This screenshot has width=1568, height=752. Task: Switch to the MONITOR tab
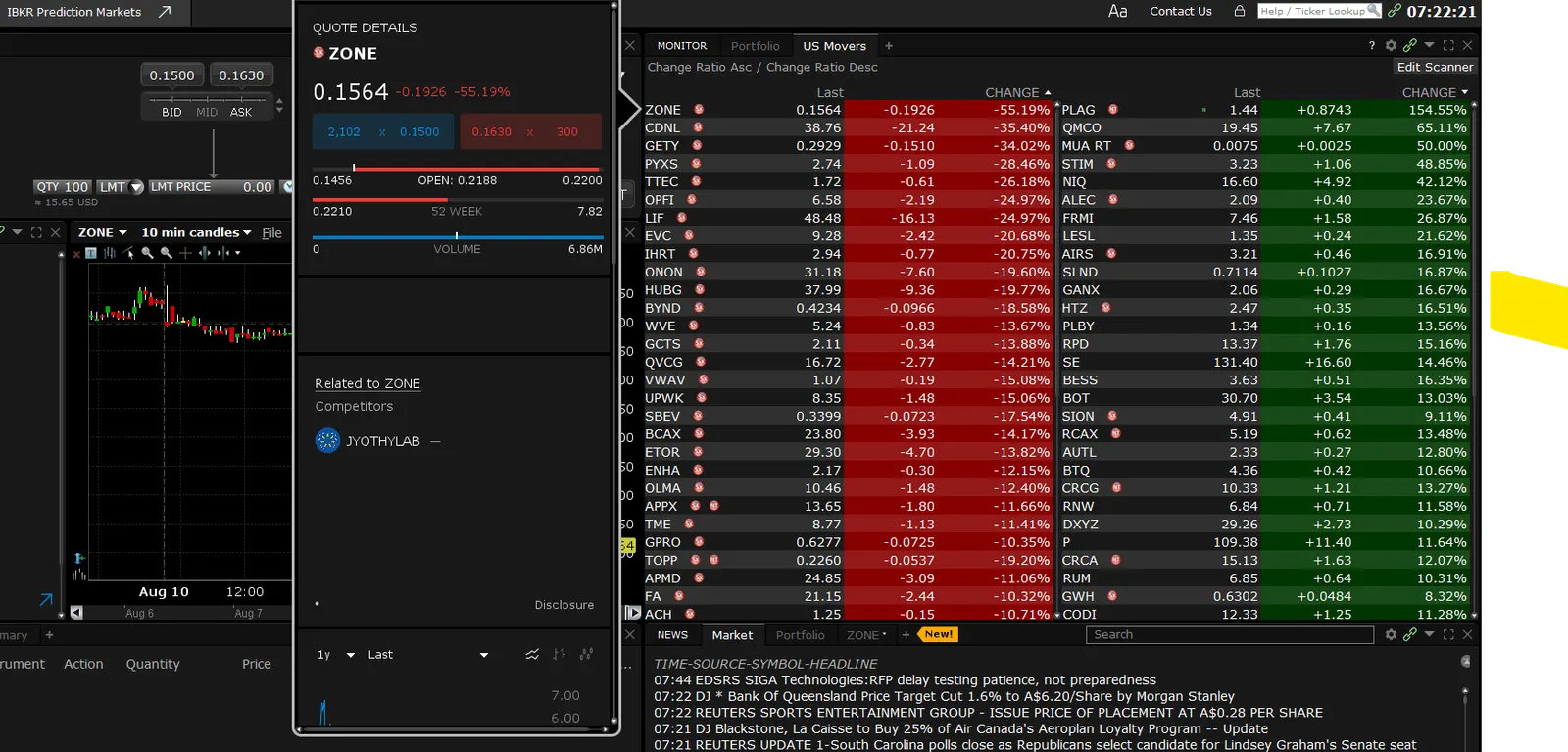point(682,46)
